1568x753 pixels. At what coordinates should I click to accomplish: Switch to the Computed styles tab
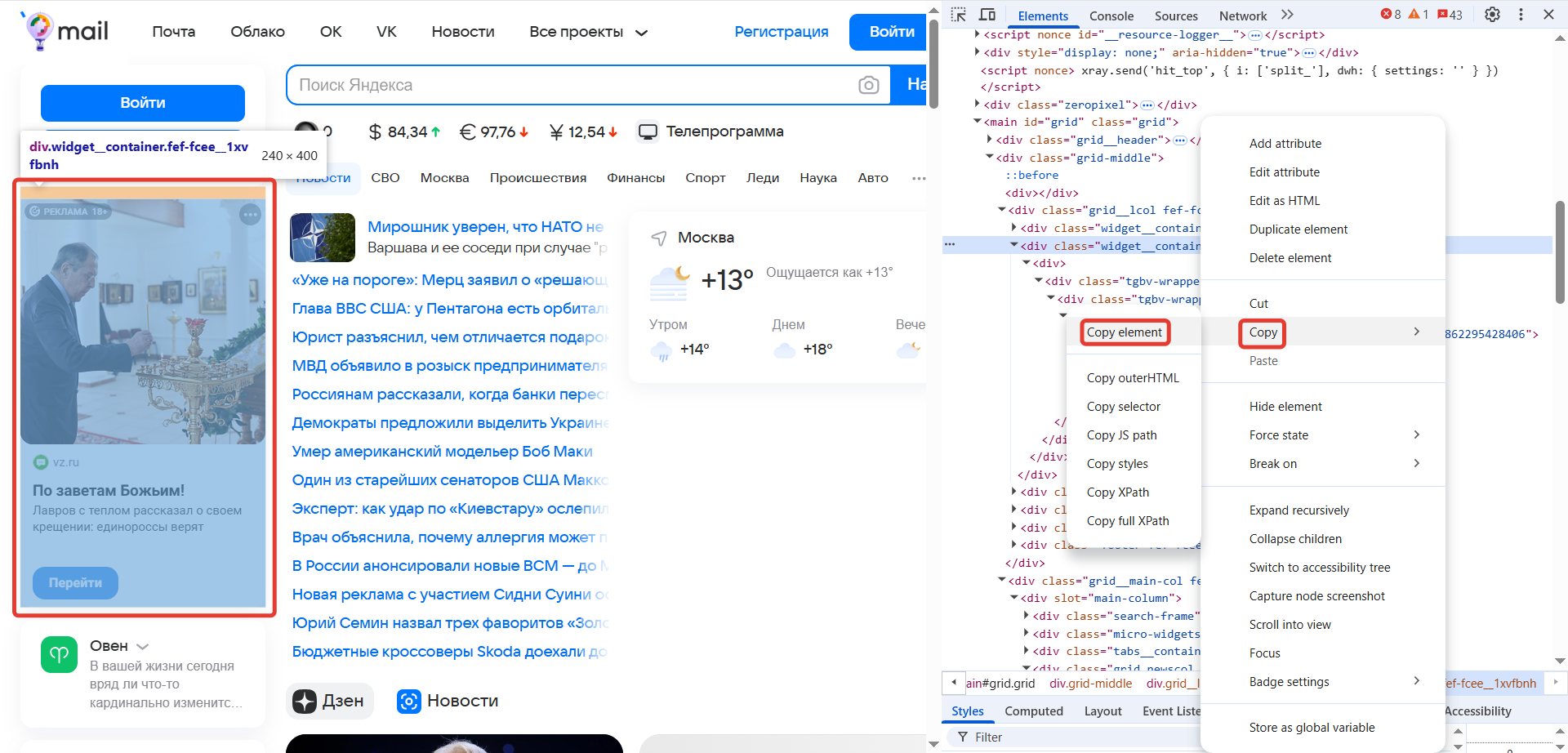pos(1034,711)
